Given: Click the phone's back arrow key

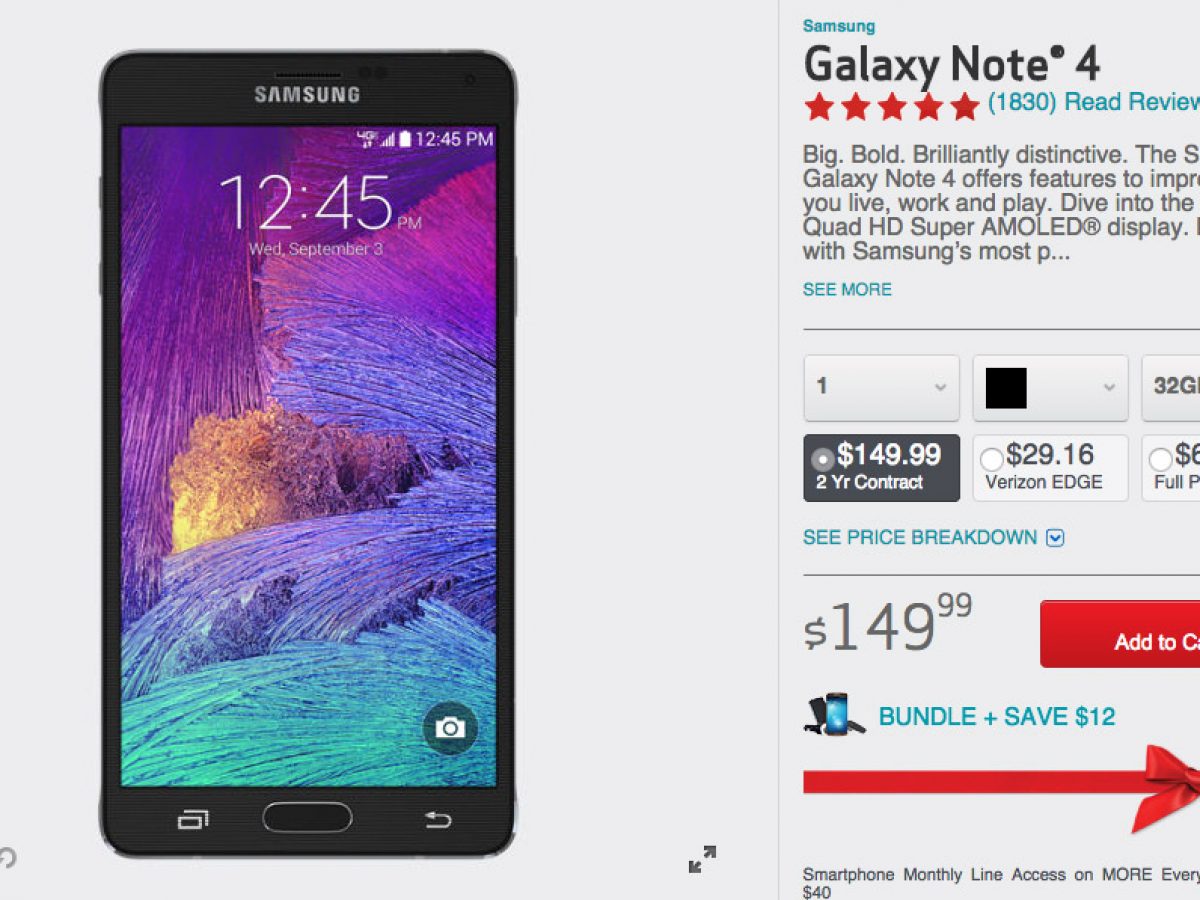Looking at the screenshot, I should [438, 819].
